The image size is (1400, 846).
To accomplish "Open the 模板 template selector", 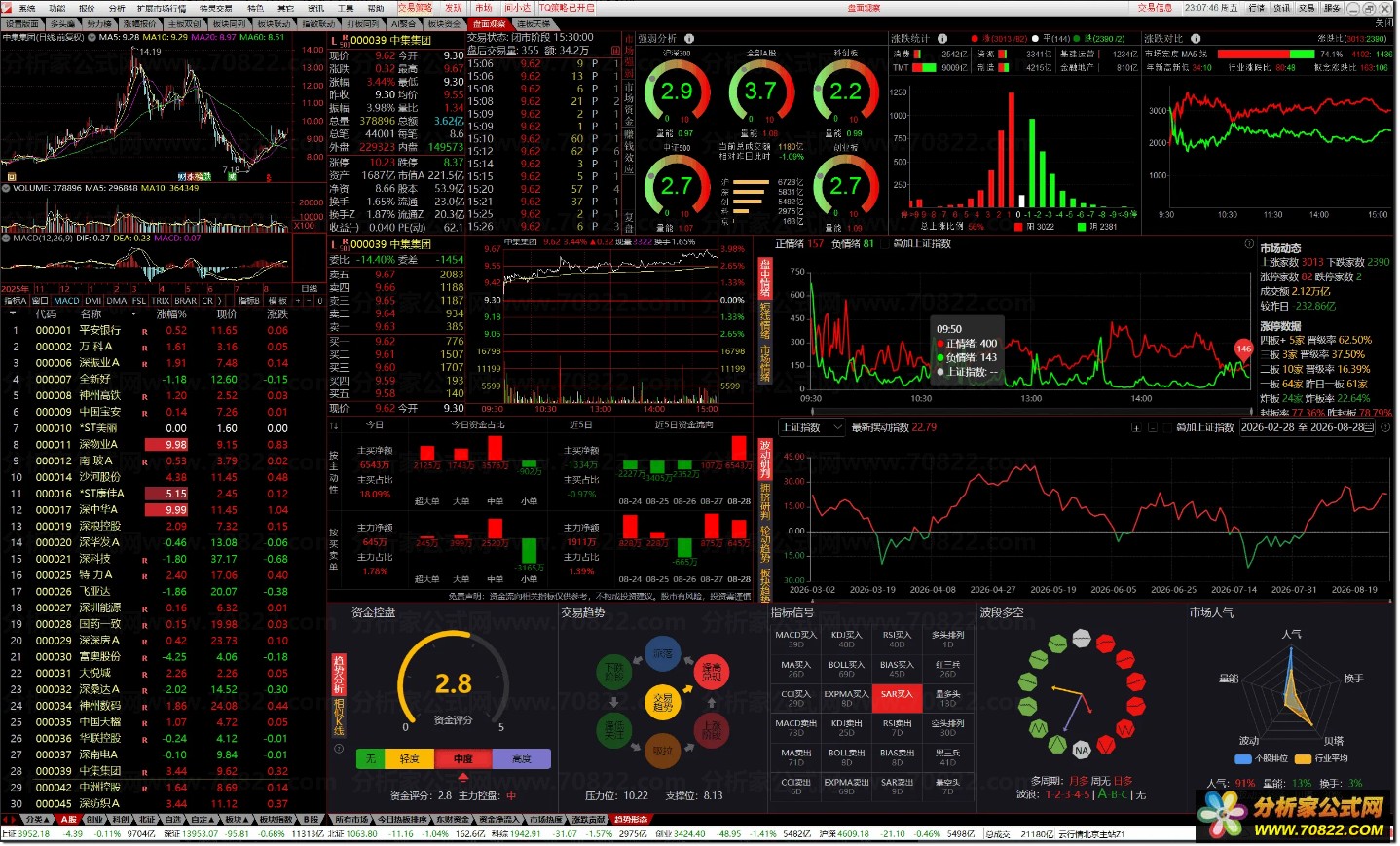I will pyautogui.click(x=277, y=302).
